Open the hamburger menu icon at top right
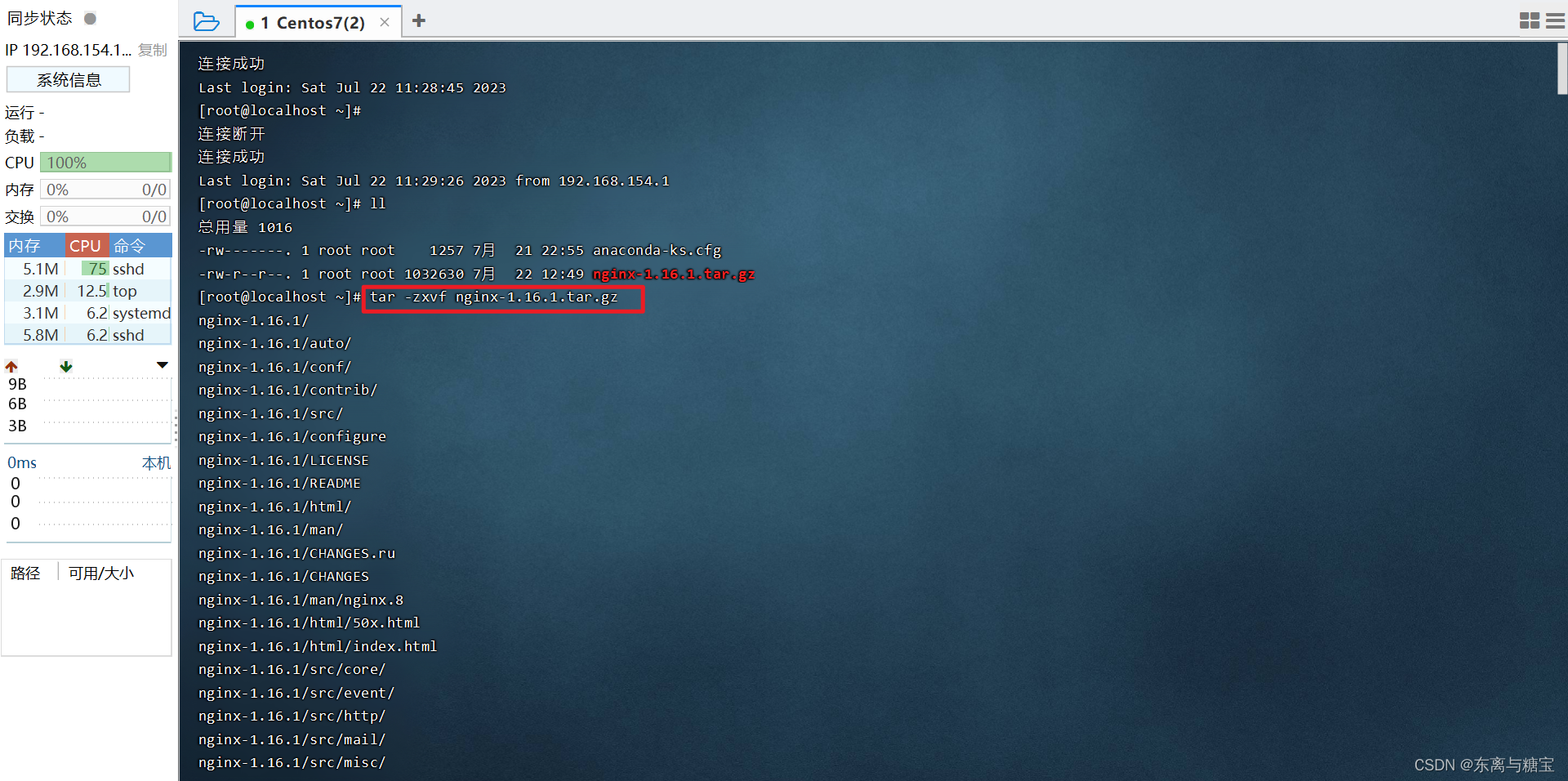Viewport: 1568px width, 781px height. click(x=1556, y=21)
